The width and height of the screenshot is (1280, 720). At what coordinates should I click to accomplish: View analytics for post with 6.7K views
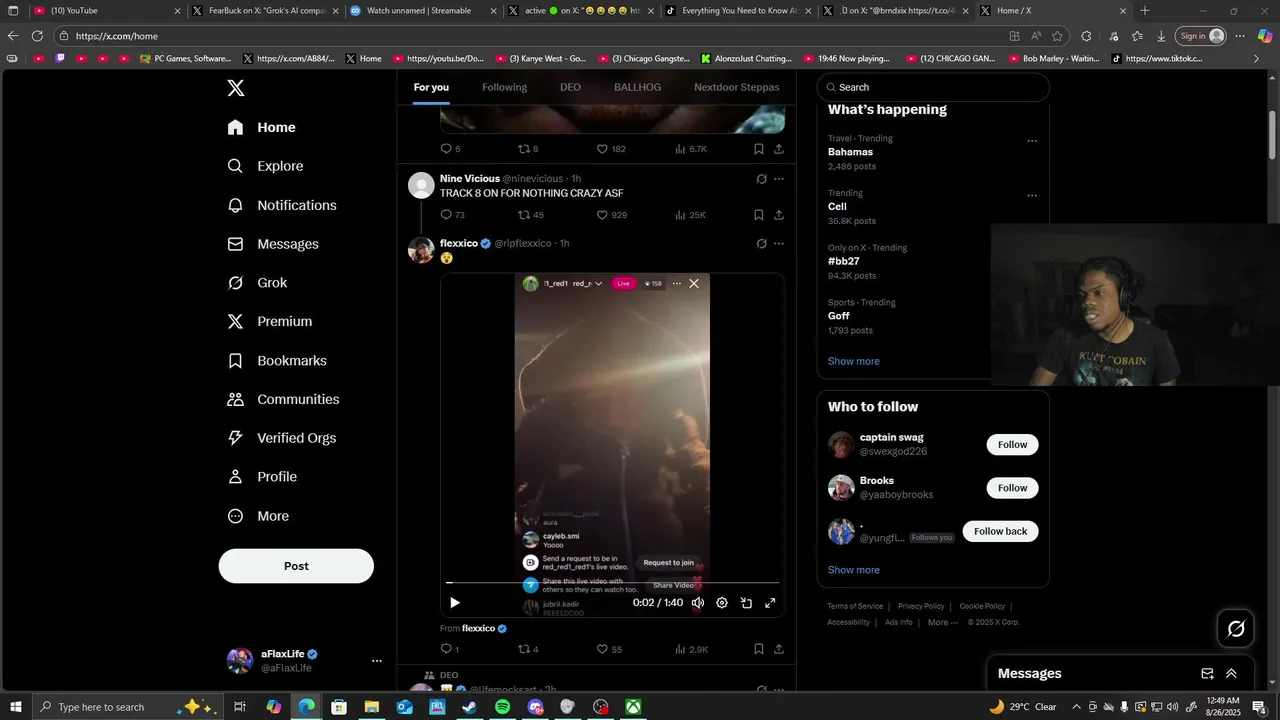[690, 149]
